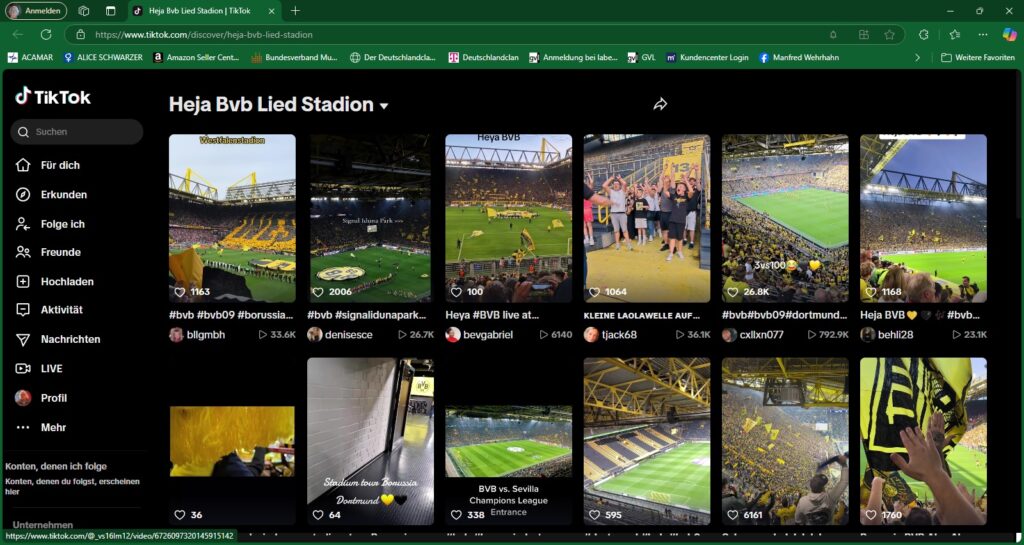Visit behli28's profile name

[896, 335]
